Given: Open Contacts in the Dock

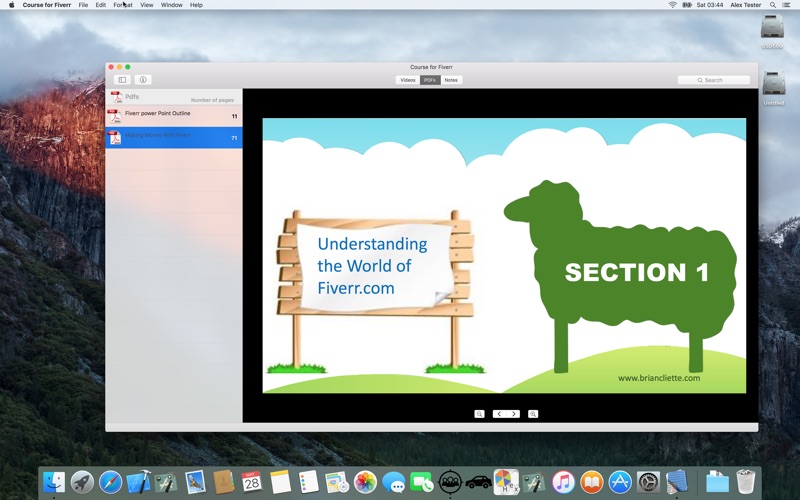Looking at the screenshot, I should (223, 482).
